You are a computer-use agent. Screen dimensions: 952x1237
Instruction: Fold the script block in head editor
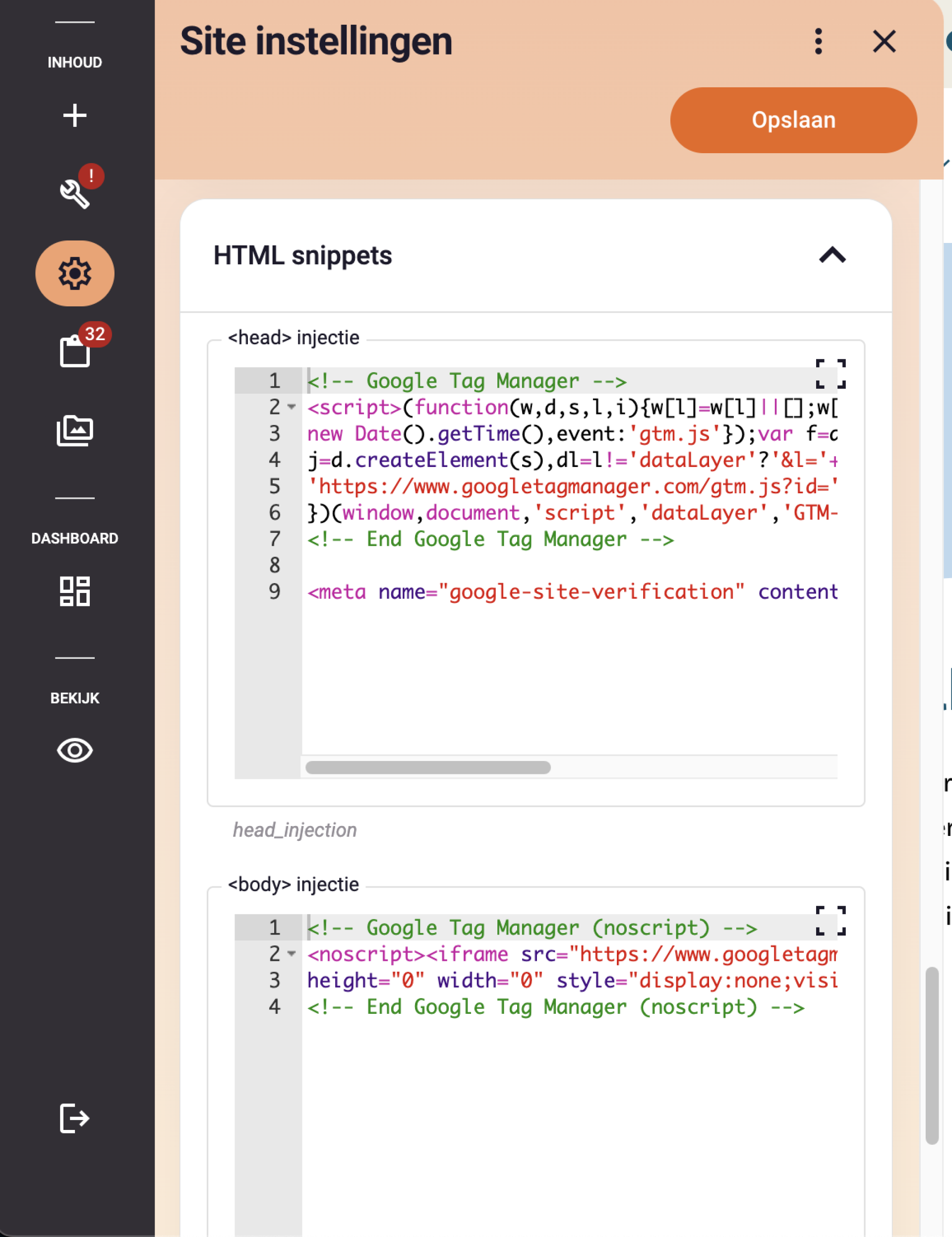292,407
